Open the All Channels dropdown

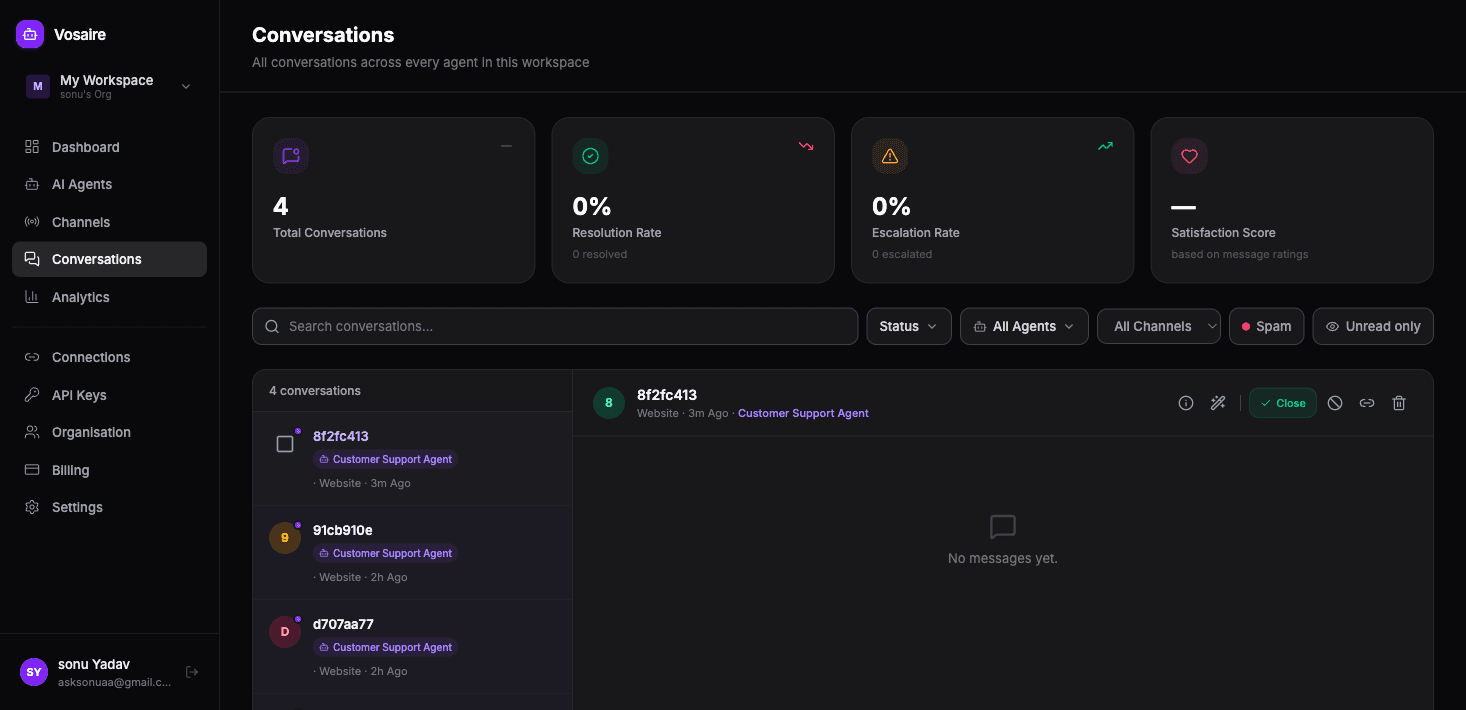coord(1159,326)
